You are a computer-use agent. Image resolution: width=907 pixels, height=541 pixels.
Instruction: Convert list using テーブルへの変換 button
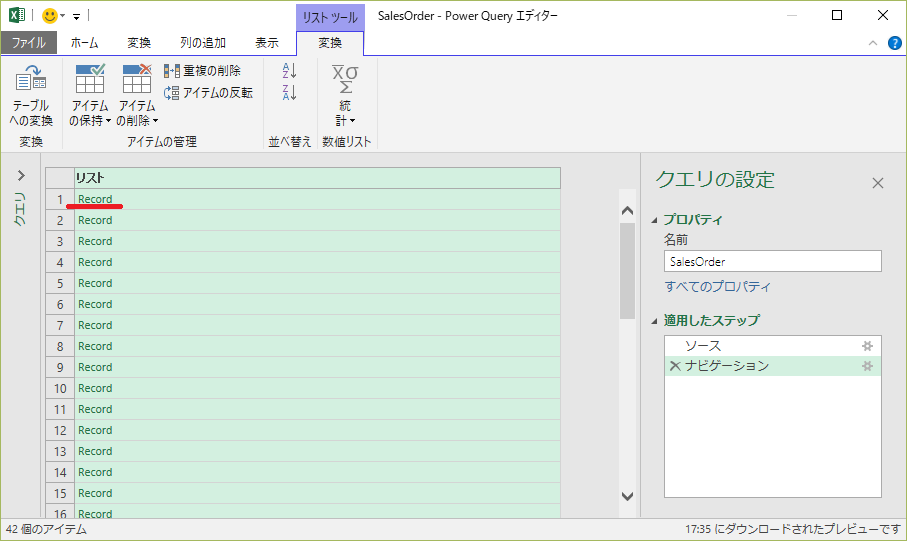[x=31, y=95]
